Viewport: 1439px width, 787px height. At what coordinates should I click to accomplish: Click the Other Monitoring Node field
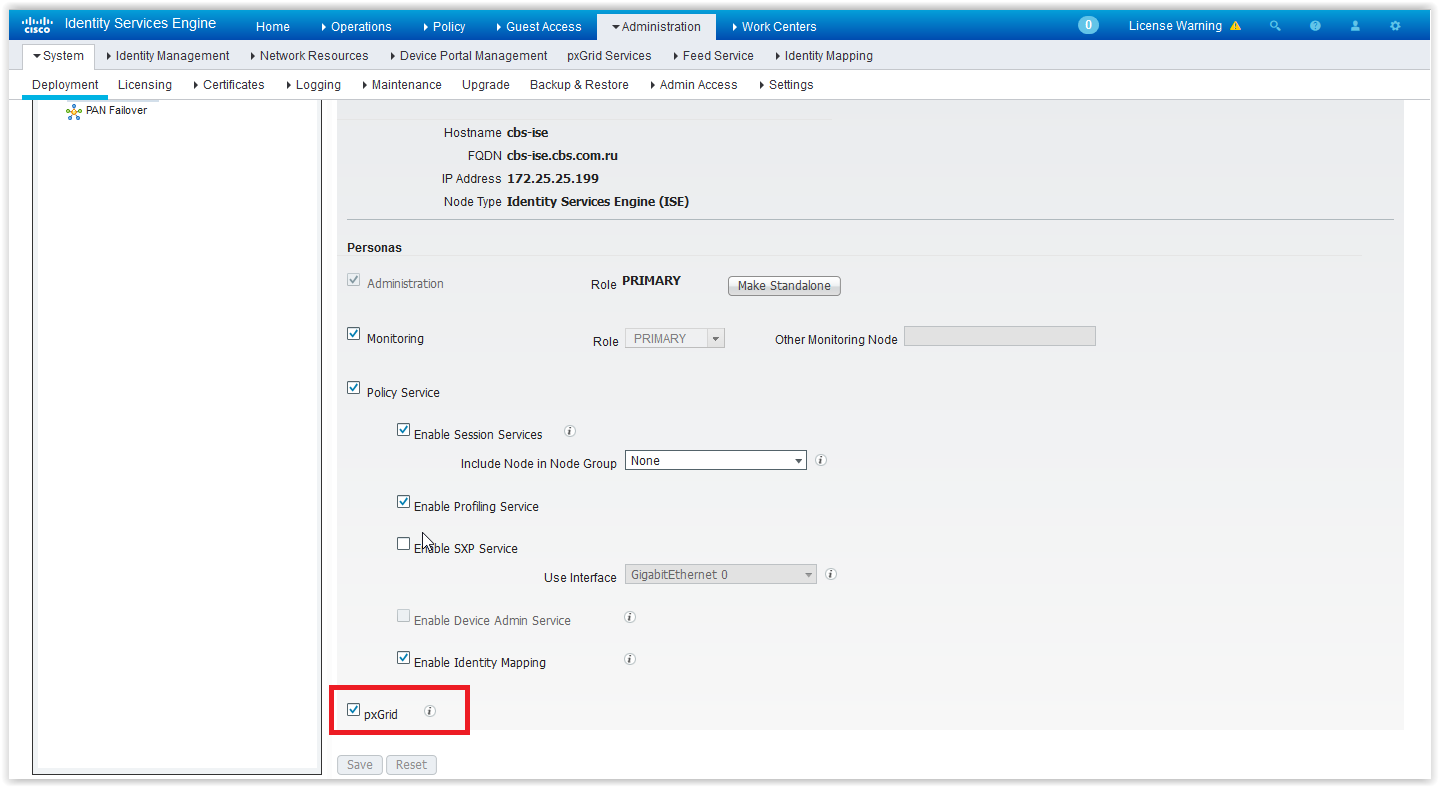pyautogui.click(x=1000, y=336)
